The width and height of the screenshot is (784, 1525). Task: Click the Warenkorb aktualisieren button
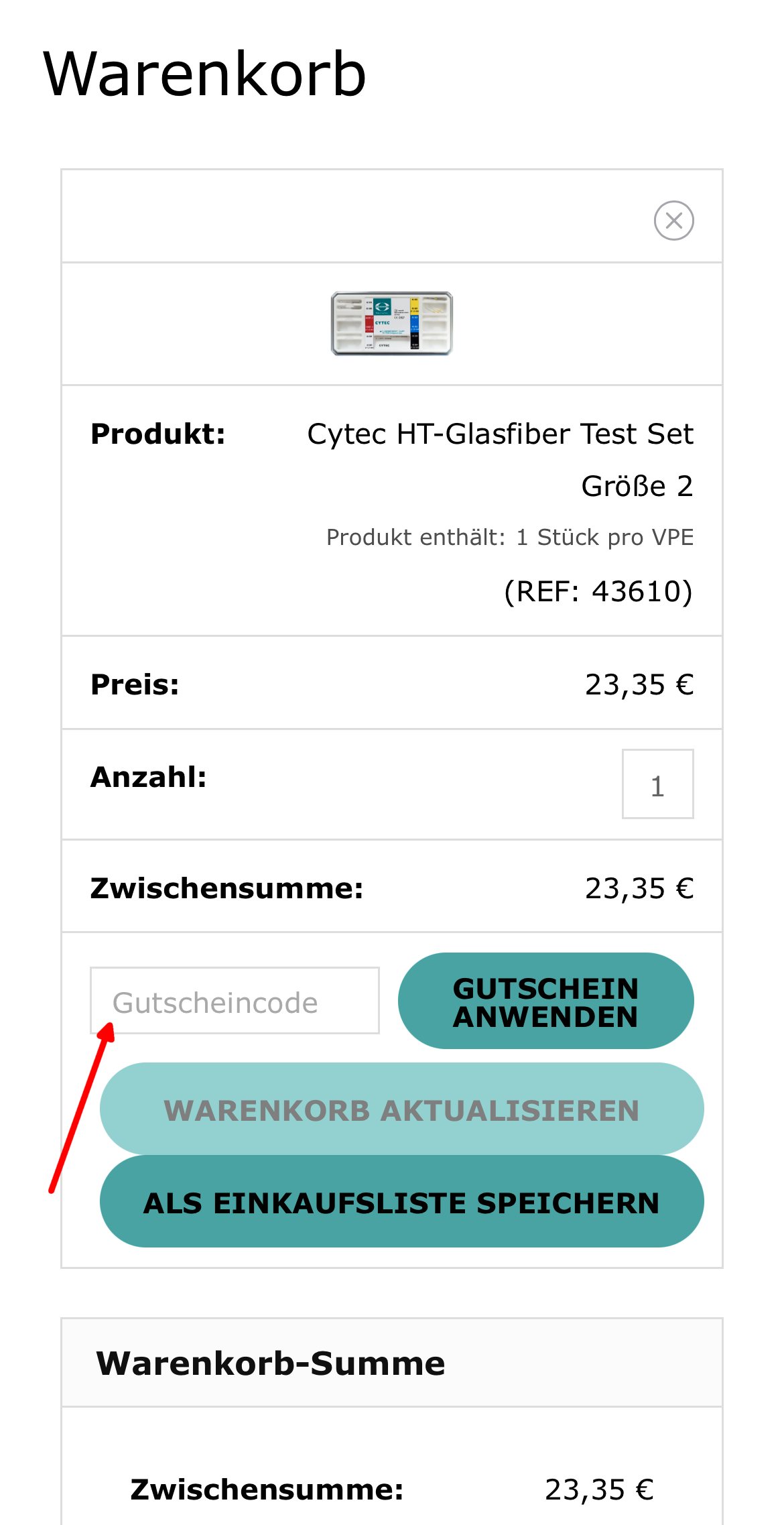pos(401,1109)
